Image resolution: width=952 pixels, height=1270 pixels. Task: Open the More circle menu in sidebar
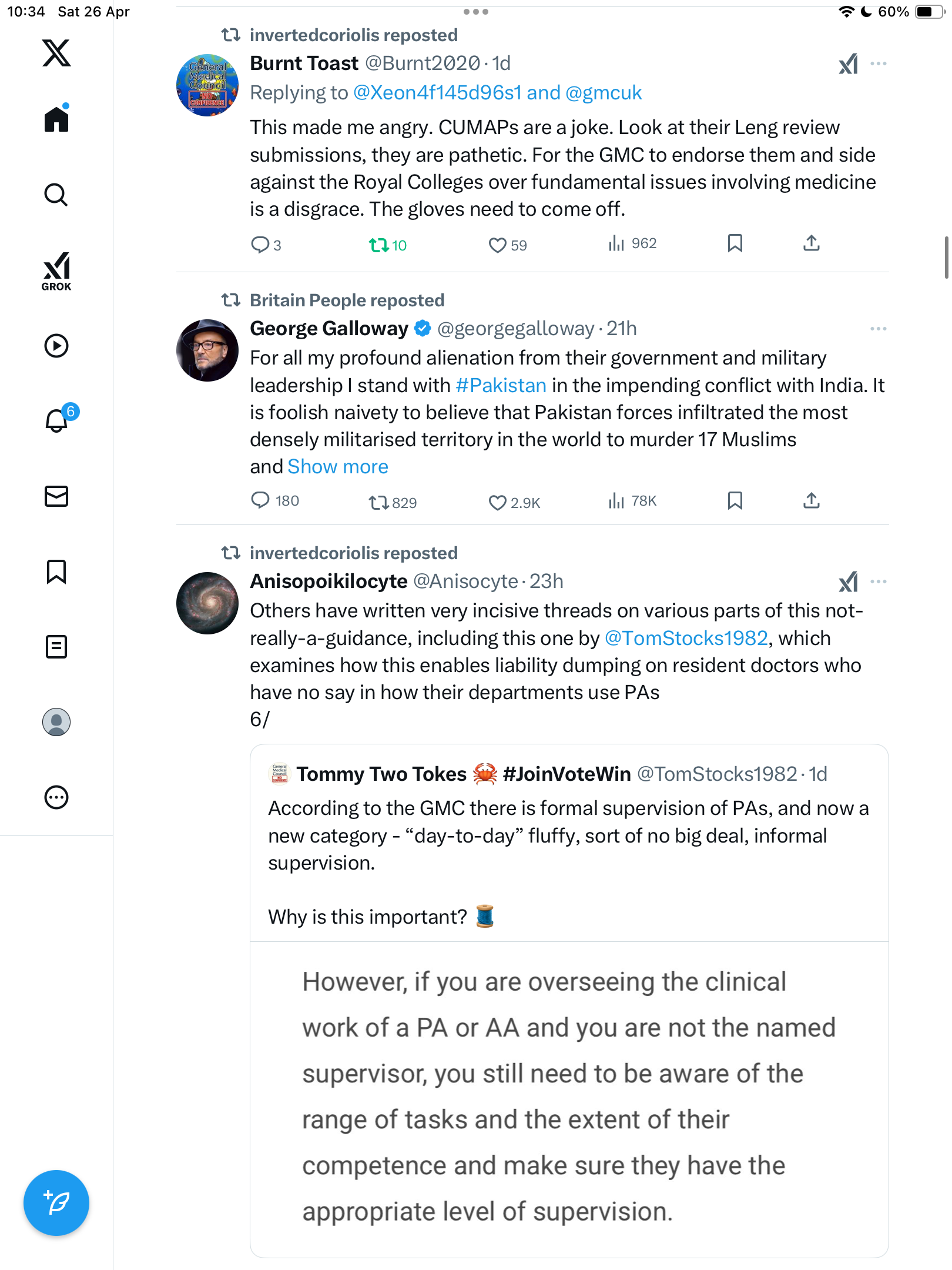tap(56, 797)
